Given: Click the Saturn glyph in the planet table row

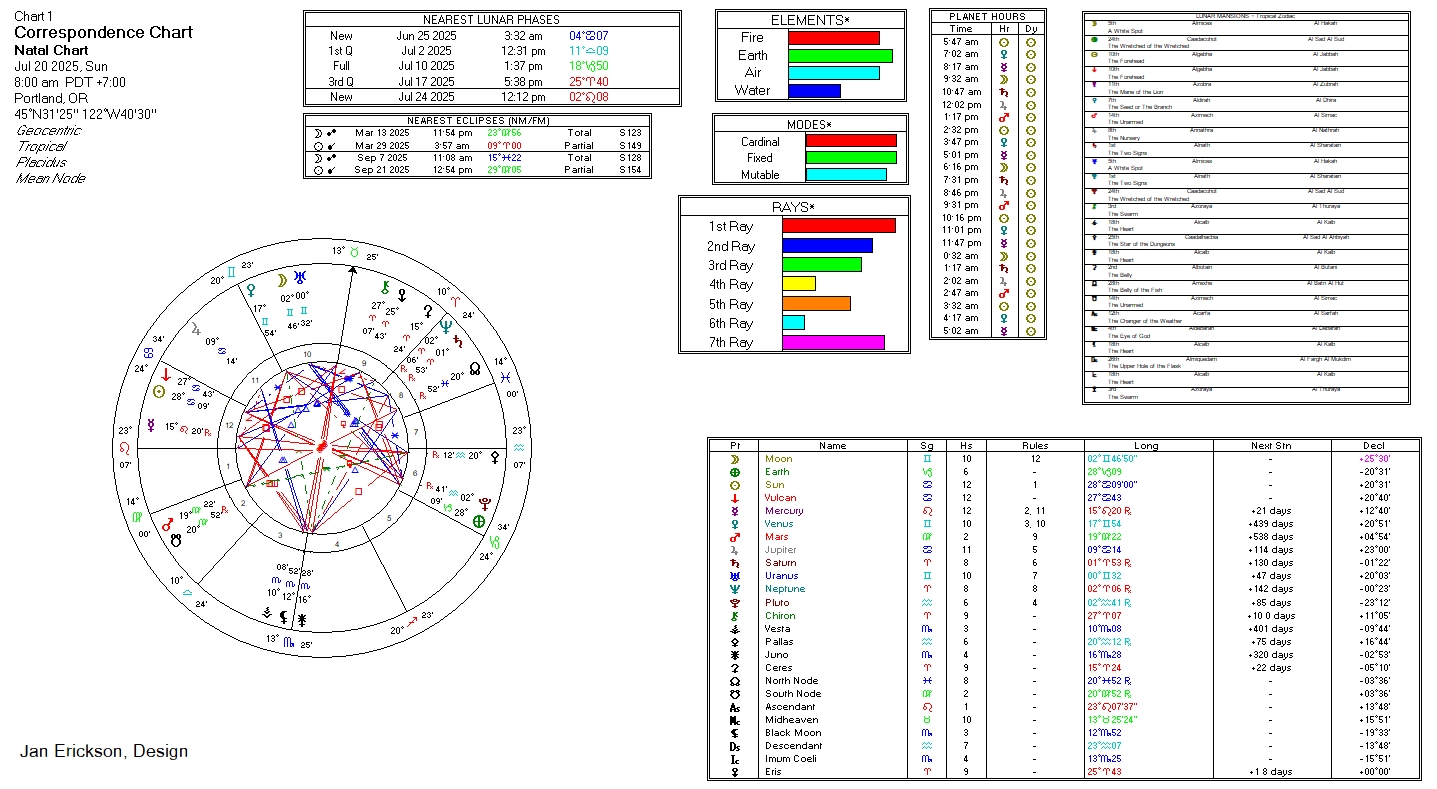Looking at the screenshot, I should [x=735, y=563].
